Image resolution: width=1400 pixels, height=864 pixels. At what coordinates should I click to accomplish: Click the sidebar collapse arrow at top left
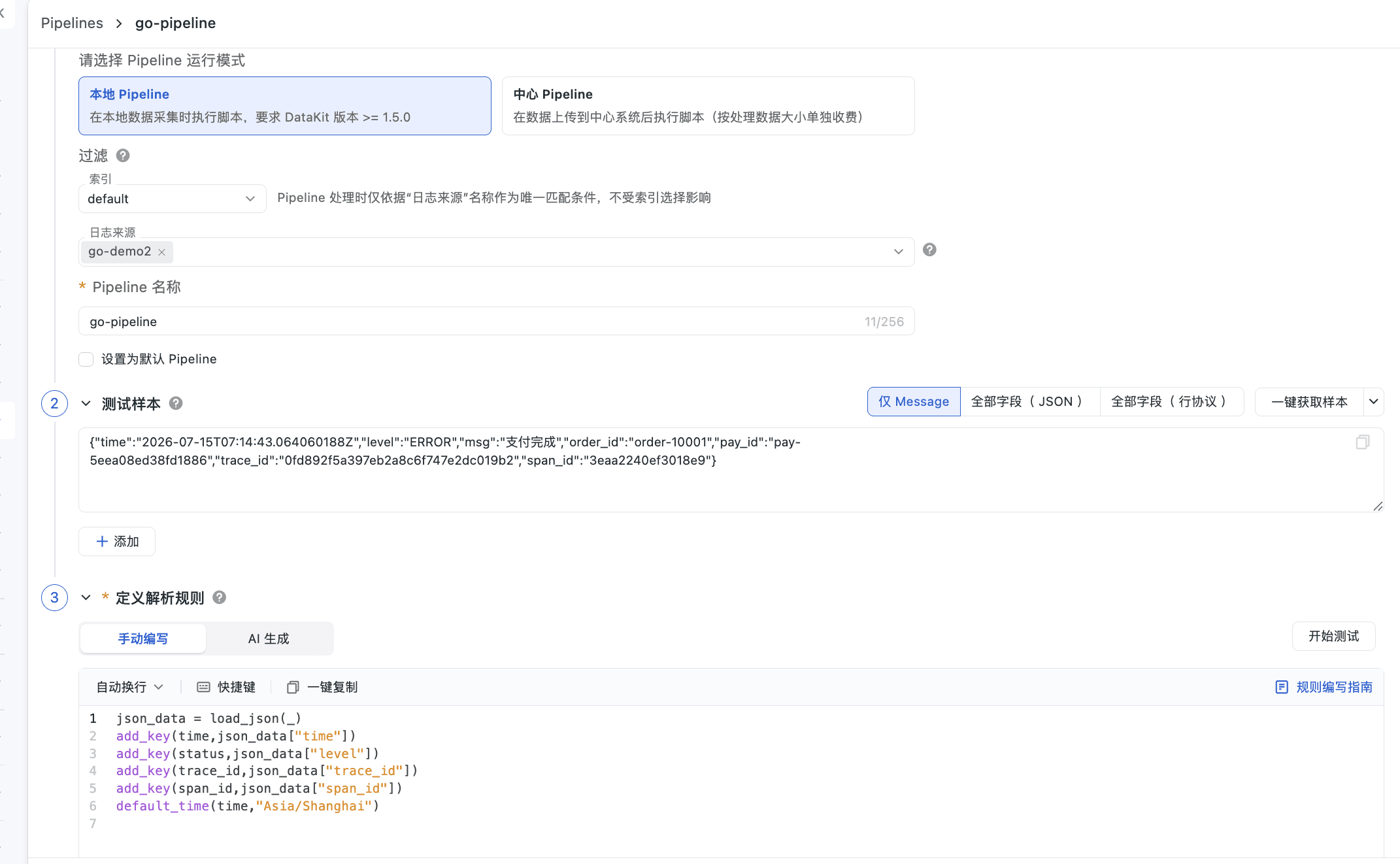click(x=3, y=12)
